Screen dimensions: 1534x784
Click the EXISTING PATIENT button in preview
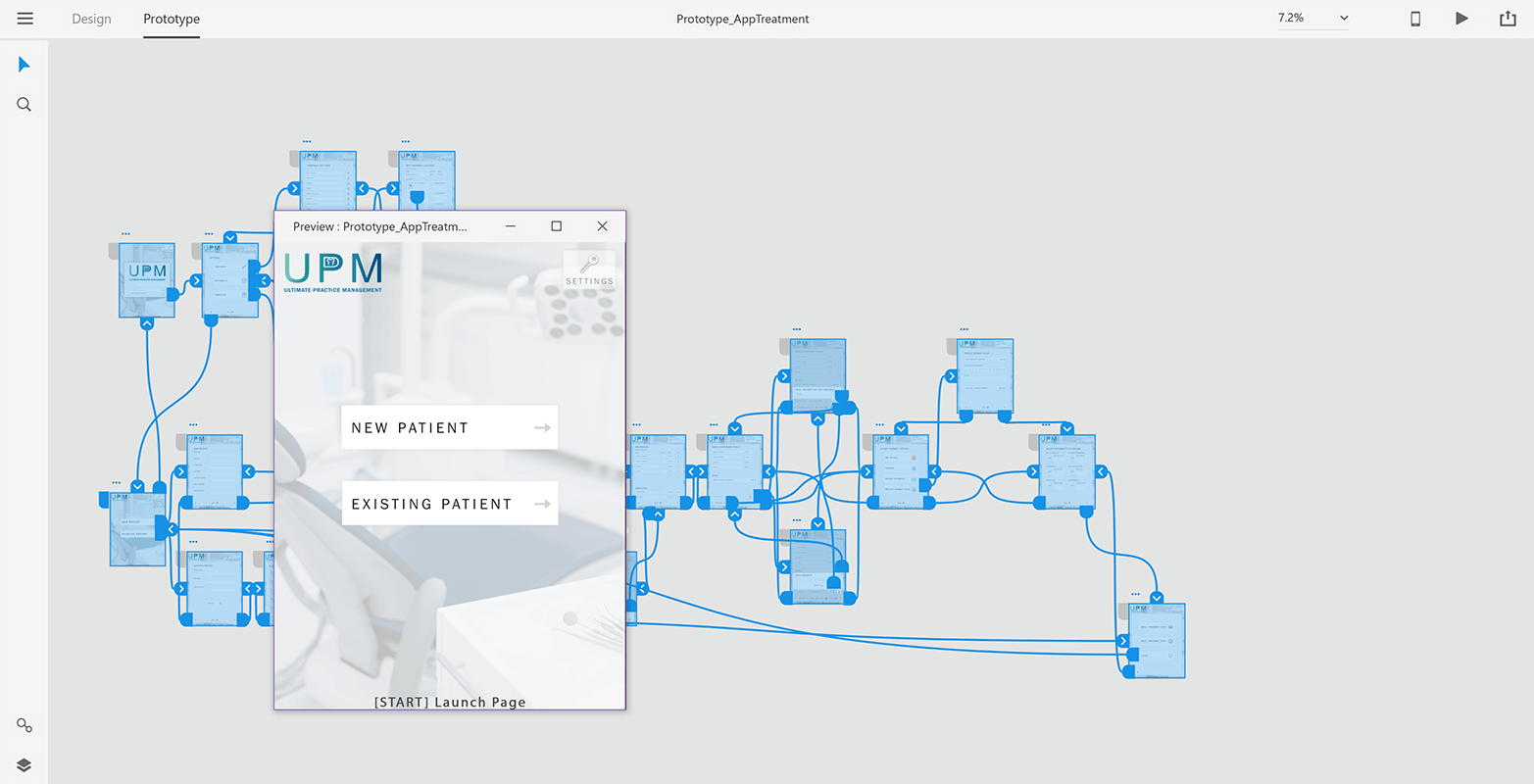pos(450,504)
